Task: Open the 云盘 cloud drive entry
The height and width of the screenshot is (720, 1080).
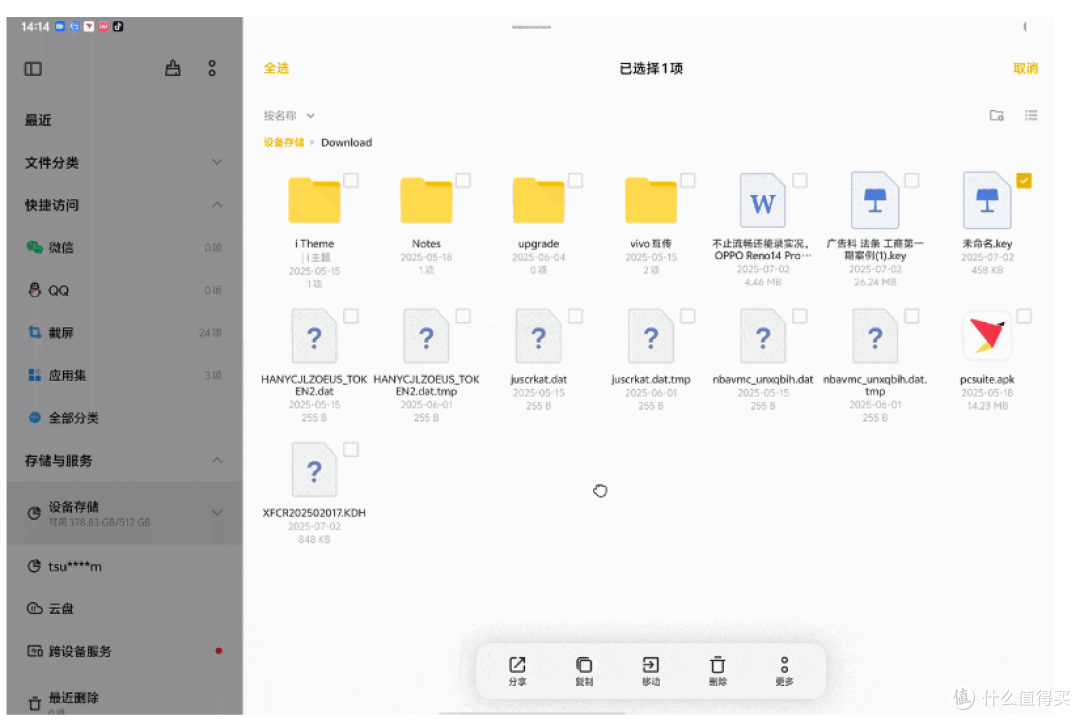Action: coord(124,608)
